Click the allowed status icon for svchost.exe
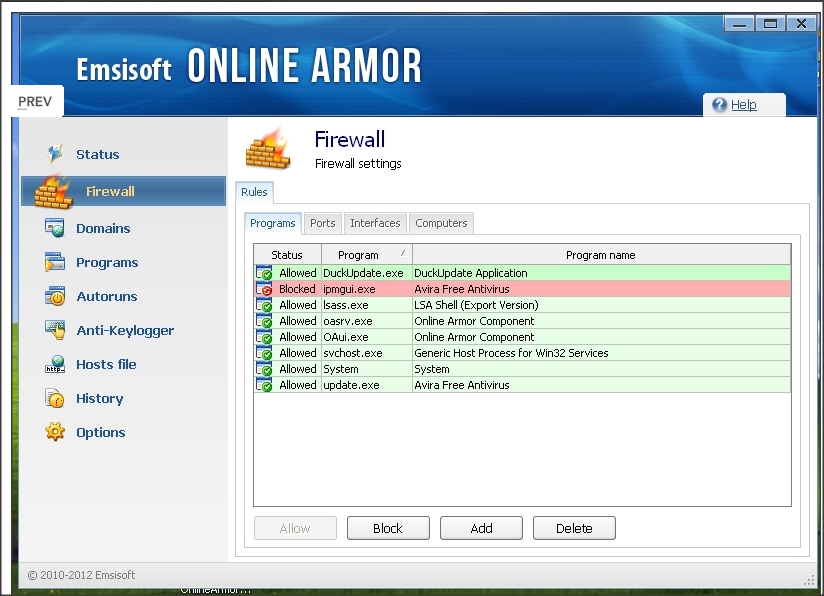Screen dimensions: 824x596 click(264, 353)
